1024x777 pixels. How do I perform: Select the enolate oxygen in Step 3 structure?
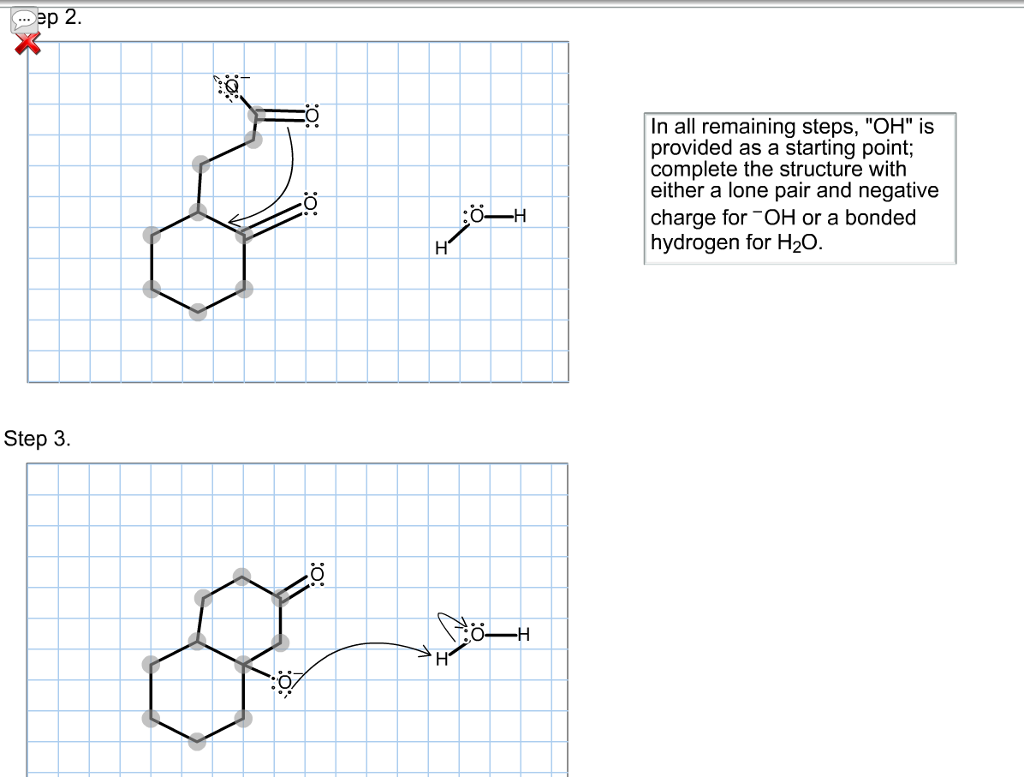tap(285, 681)
